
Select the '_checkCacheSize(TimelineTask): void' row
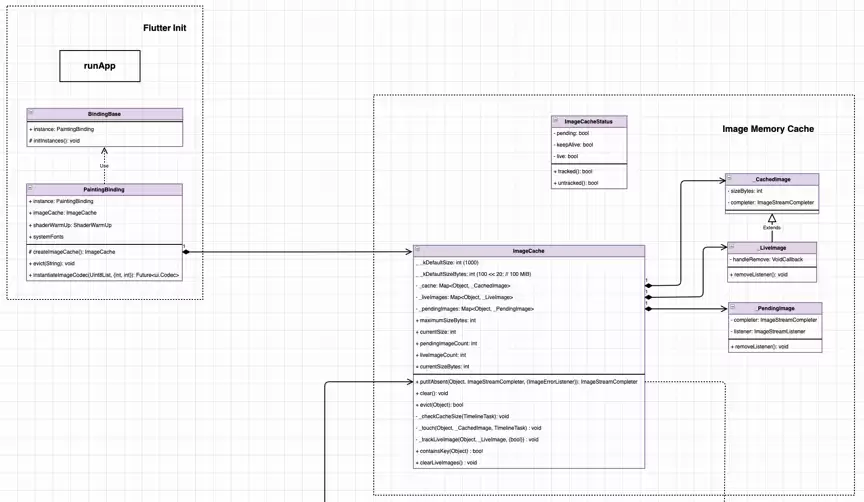[x=529, y=417]
